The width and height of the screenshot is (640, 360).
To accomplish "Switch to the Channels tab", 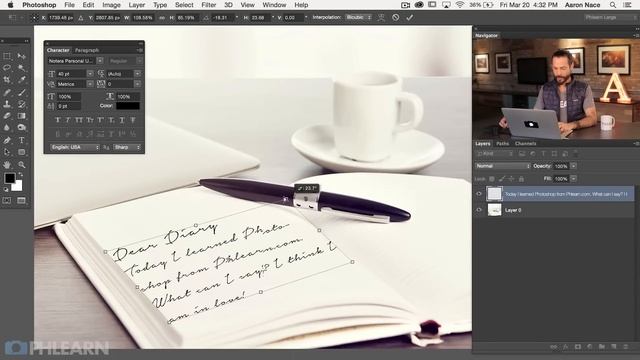I will tap(525, 144).
